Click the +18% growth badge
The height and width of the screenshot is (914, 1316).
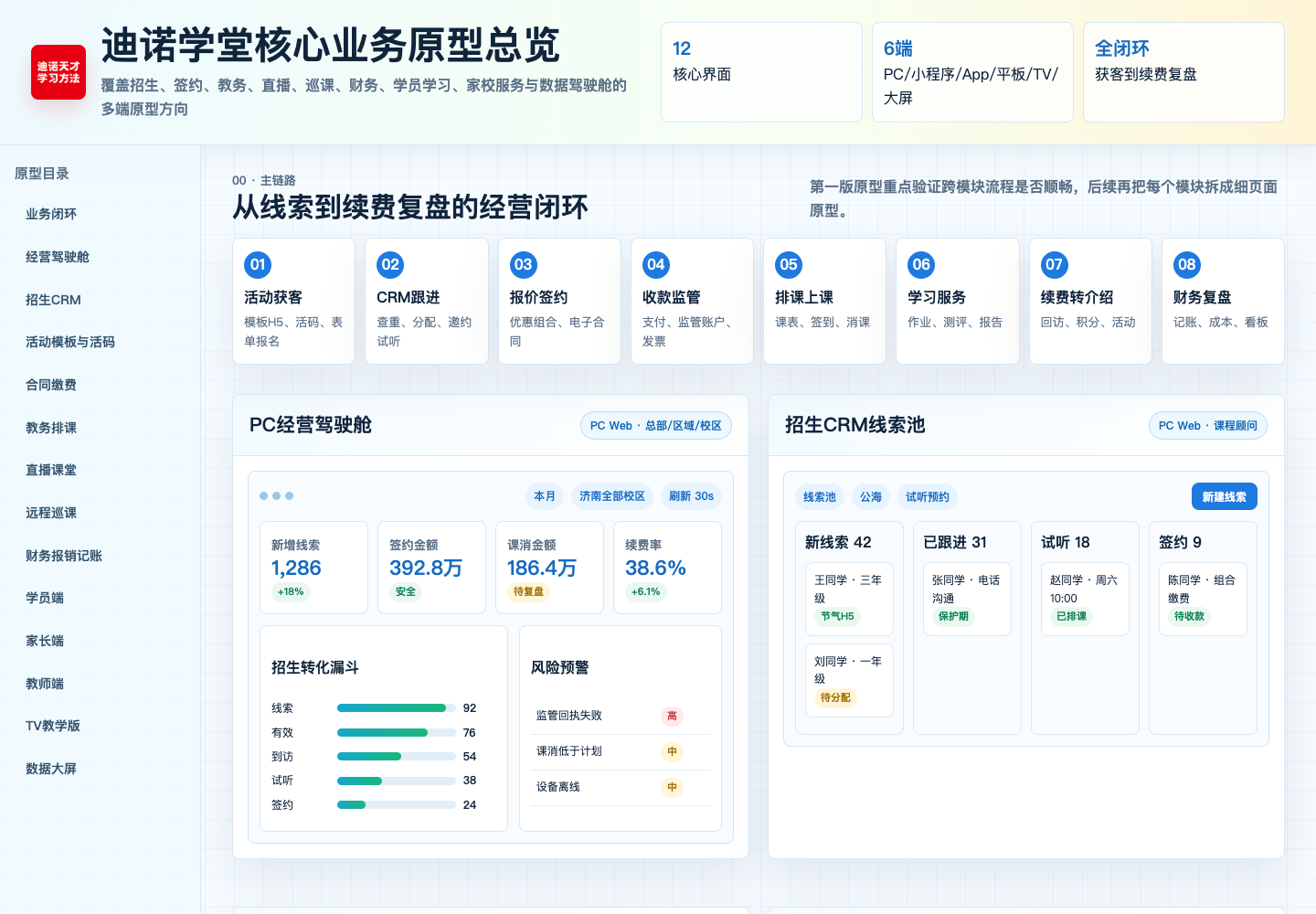(x=291, y=591)
